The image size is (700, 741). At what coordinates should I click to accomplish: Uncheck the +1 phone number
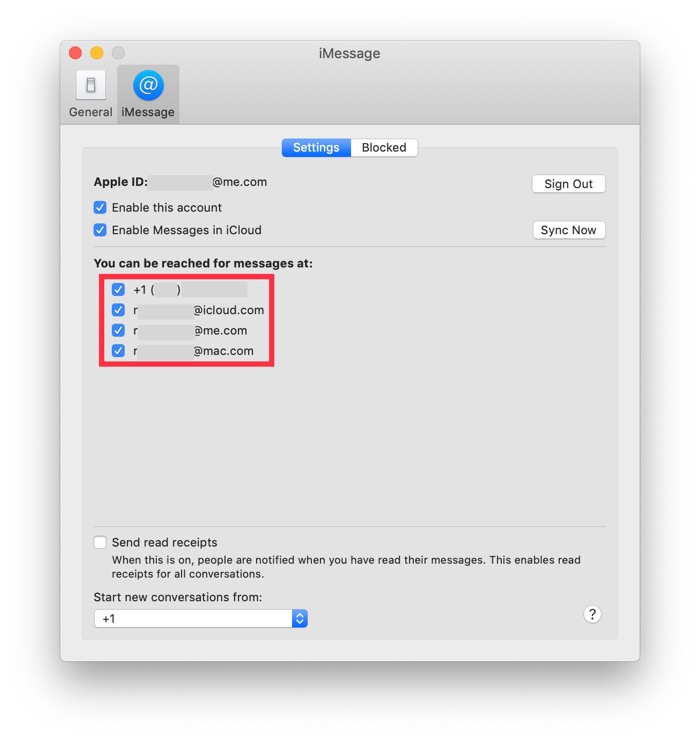(x=118, y=290)
